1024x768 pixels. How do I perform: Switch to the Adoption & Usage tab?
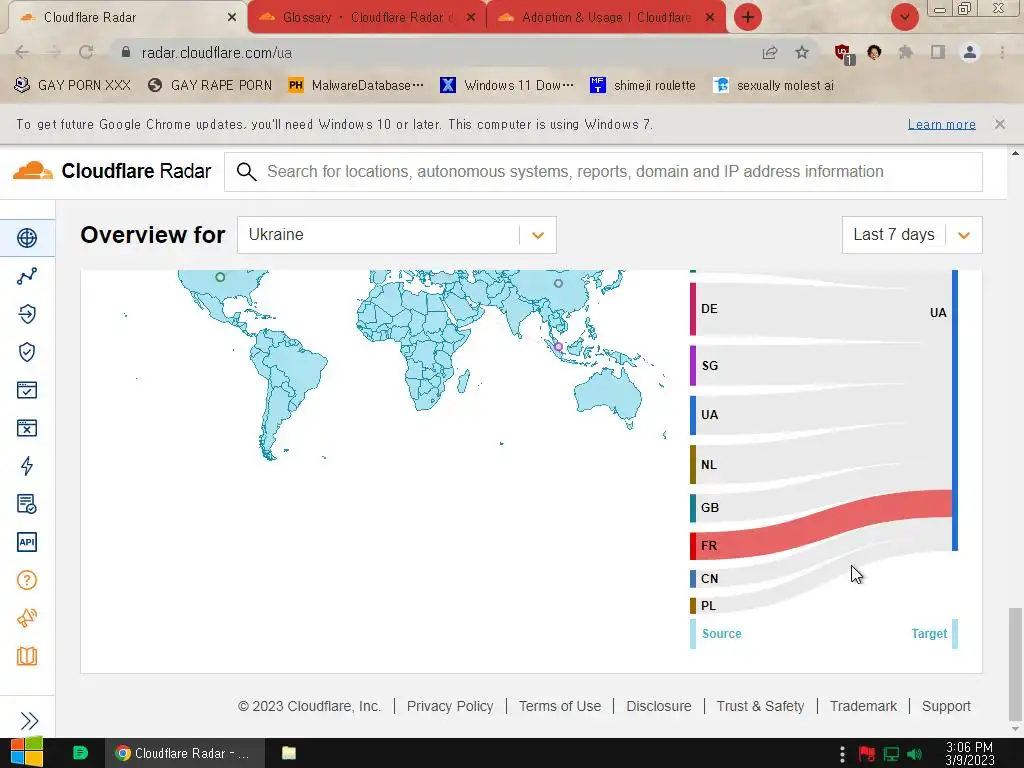pyautogui.click(x=605, y=17)
